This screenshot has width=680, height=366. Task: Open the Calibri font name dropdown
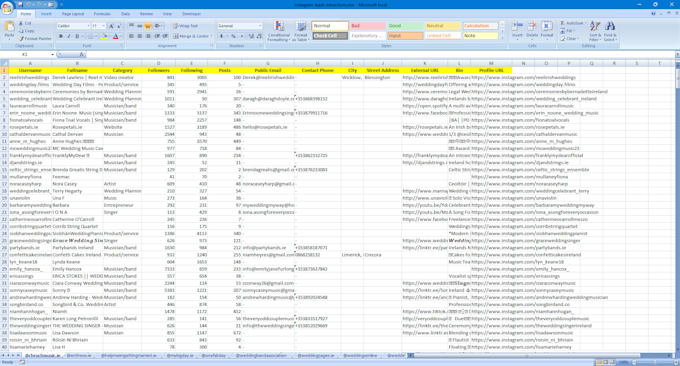tap(88, 26)
